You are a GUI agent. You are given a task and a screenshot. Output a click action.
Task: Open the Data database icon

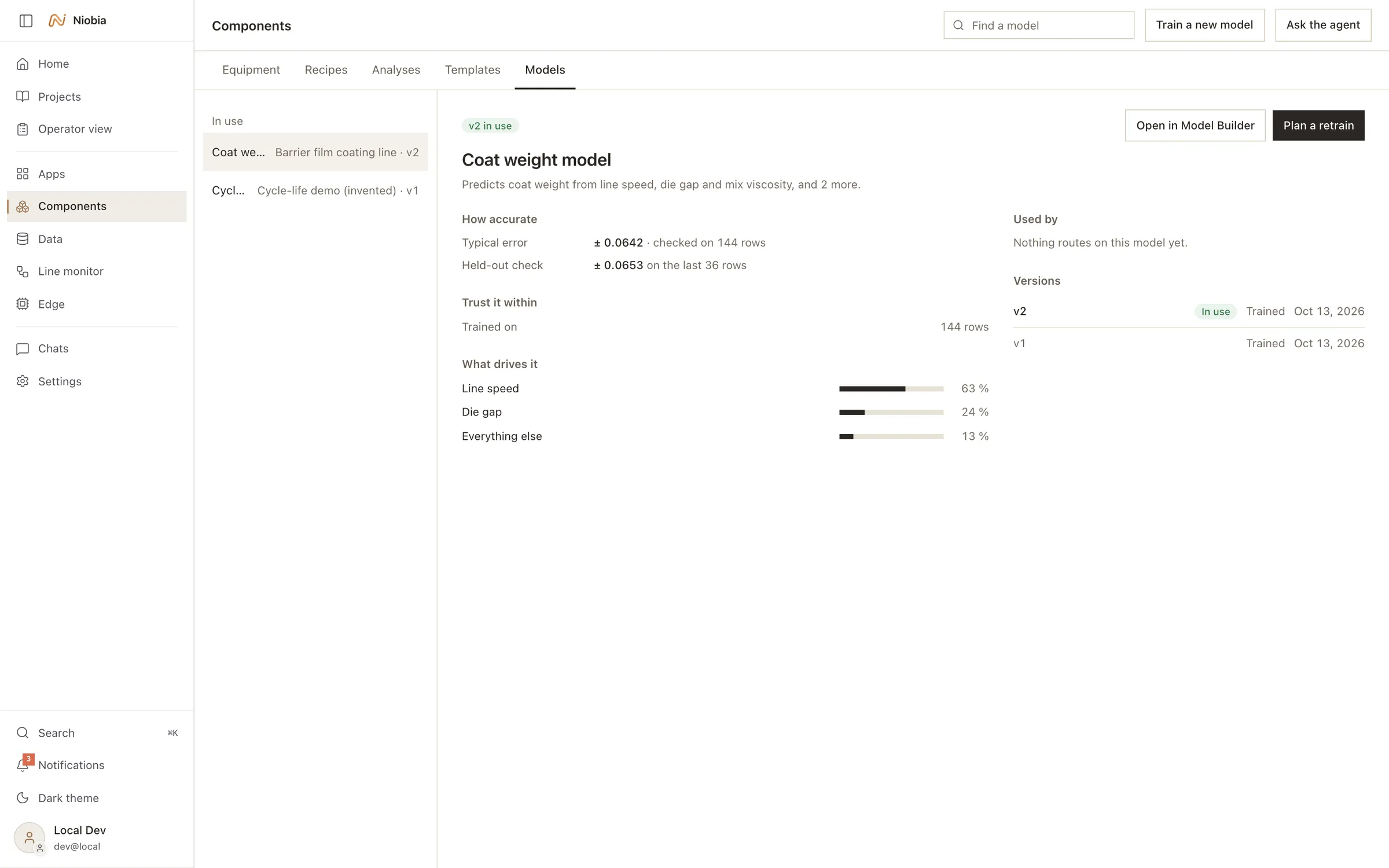point(23,239)
